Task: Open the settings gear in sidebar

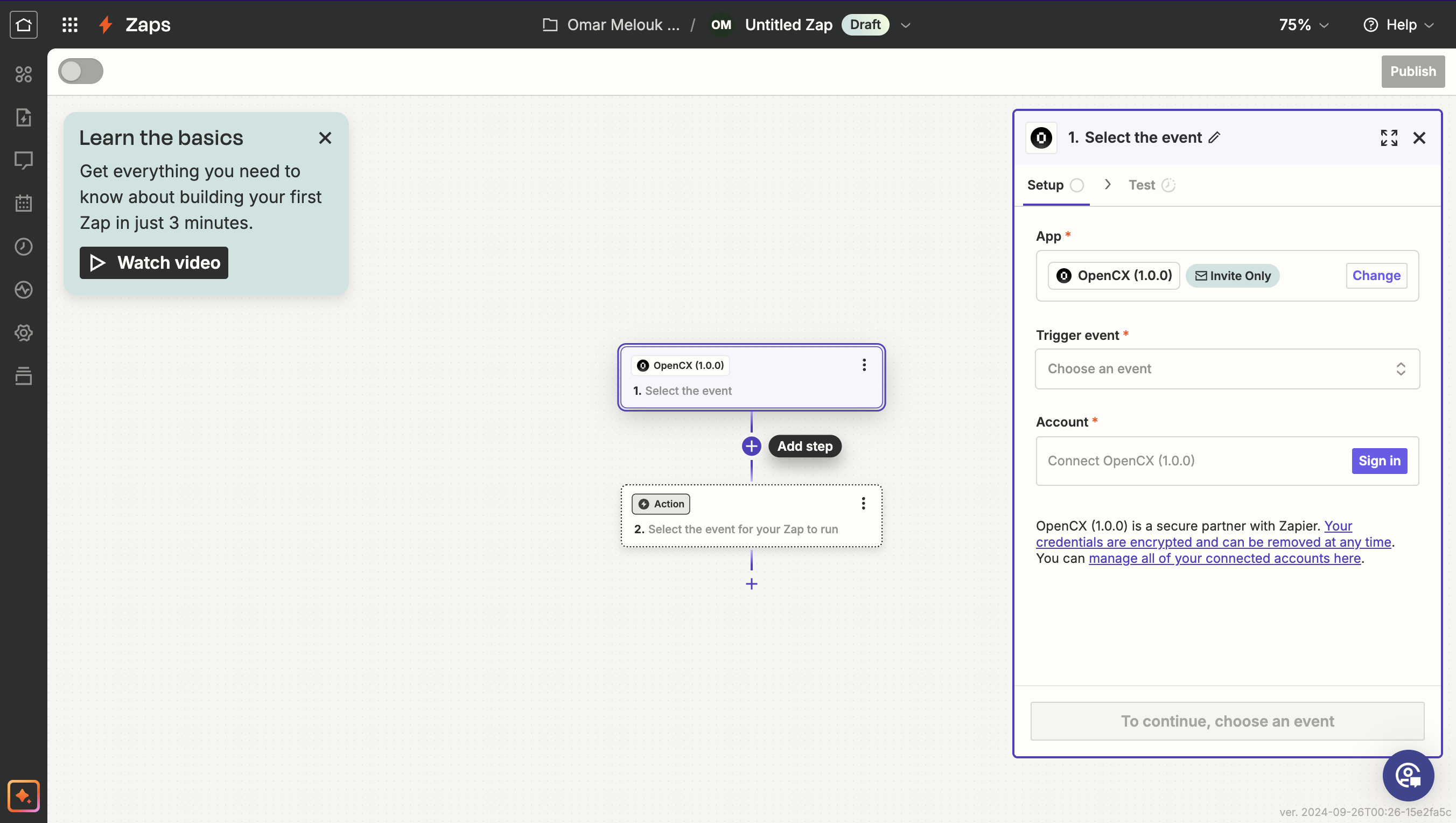Action: point(23,333)
